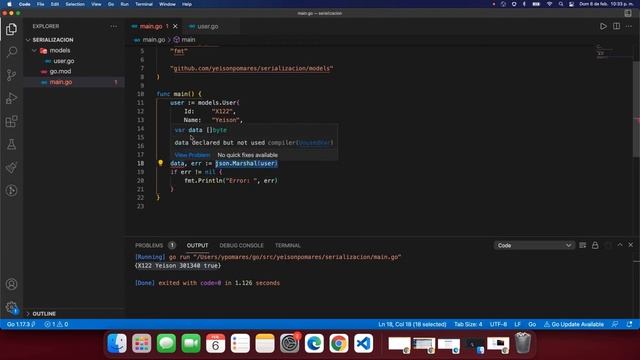Click the Go language mode indicator
The image size is (640, 360).
[x=532, y=324]
